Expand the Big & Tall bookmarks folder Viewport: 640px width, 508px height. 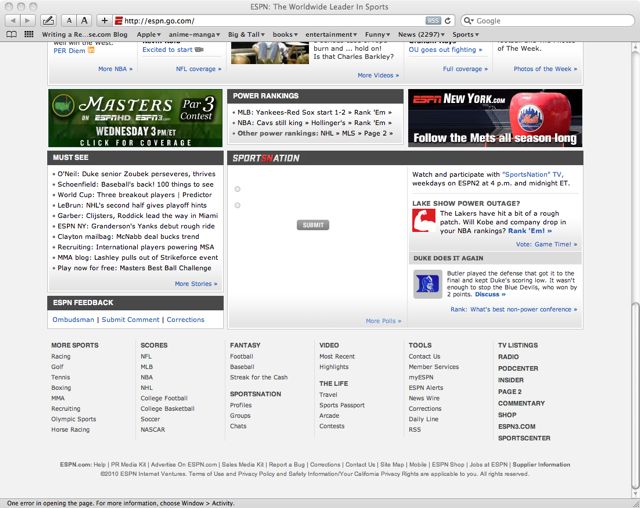click(246, 35)
